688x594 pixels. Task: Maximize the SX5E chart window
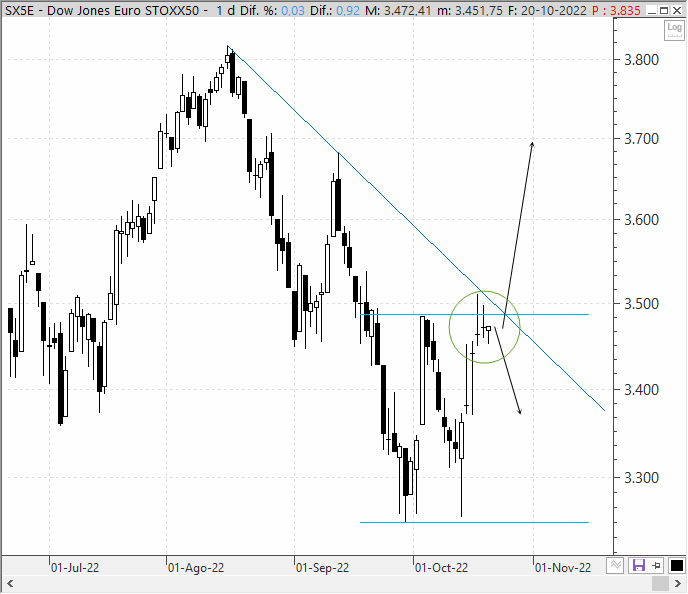664,10
